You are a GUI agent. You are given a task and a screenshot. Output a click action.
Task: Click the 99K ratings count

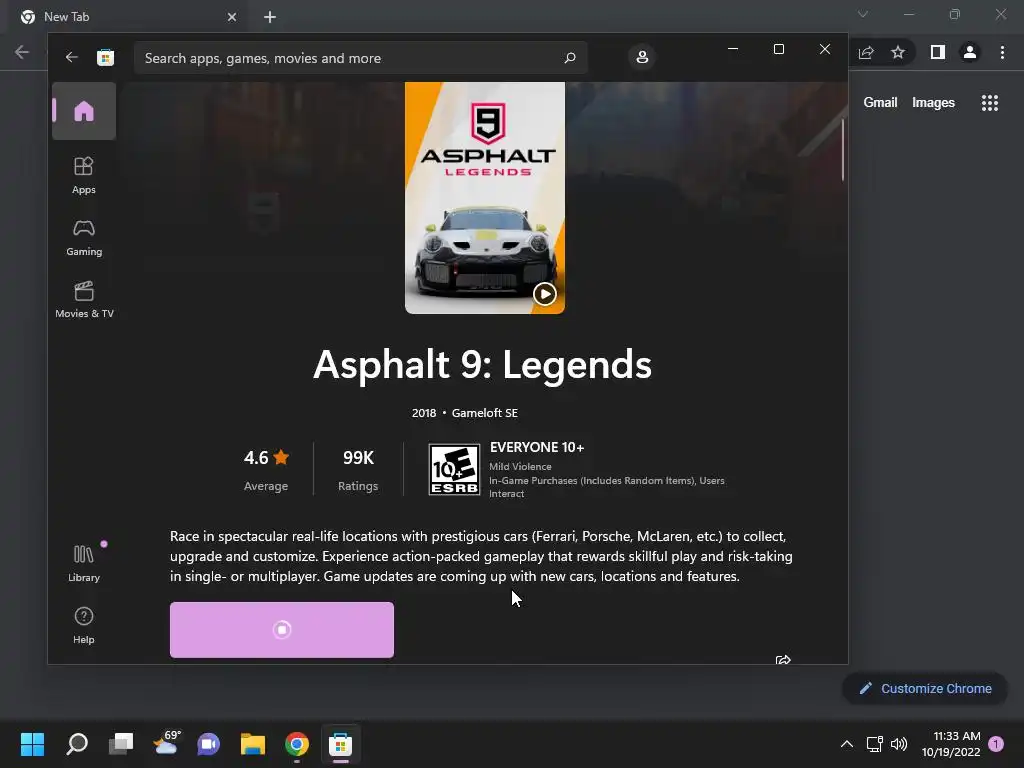[358, 469]
